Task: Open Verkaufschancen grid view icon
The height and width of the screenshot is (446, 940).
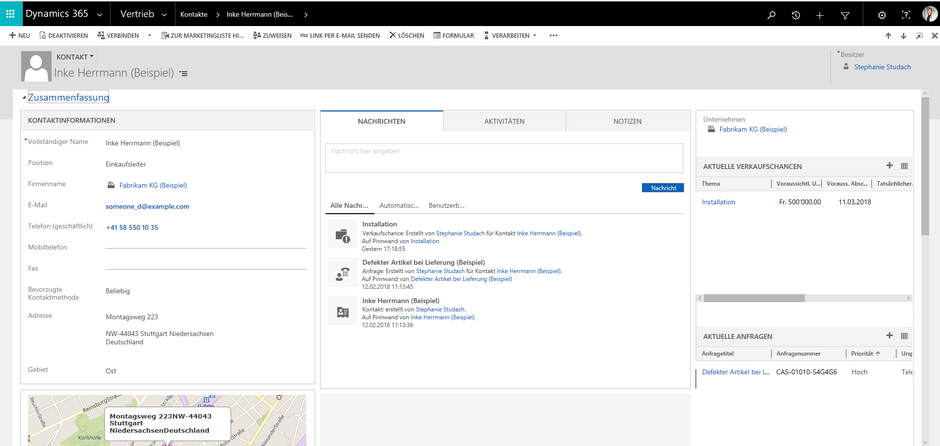Action: point(905,166)
